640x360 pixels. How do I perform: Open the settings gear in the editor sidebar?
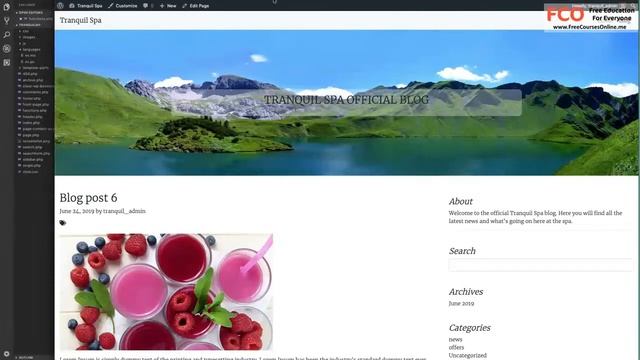pos(6,354)
